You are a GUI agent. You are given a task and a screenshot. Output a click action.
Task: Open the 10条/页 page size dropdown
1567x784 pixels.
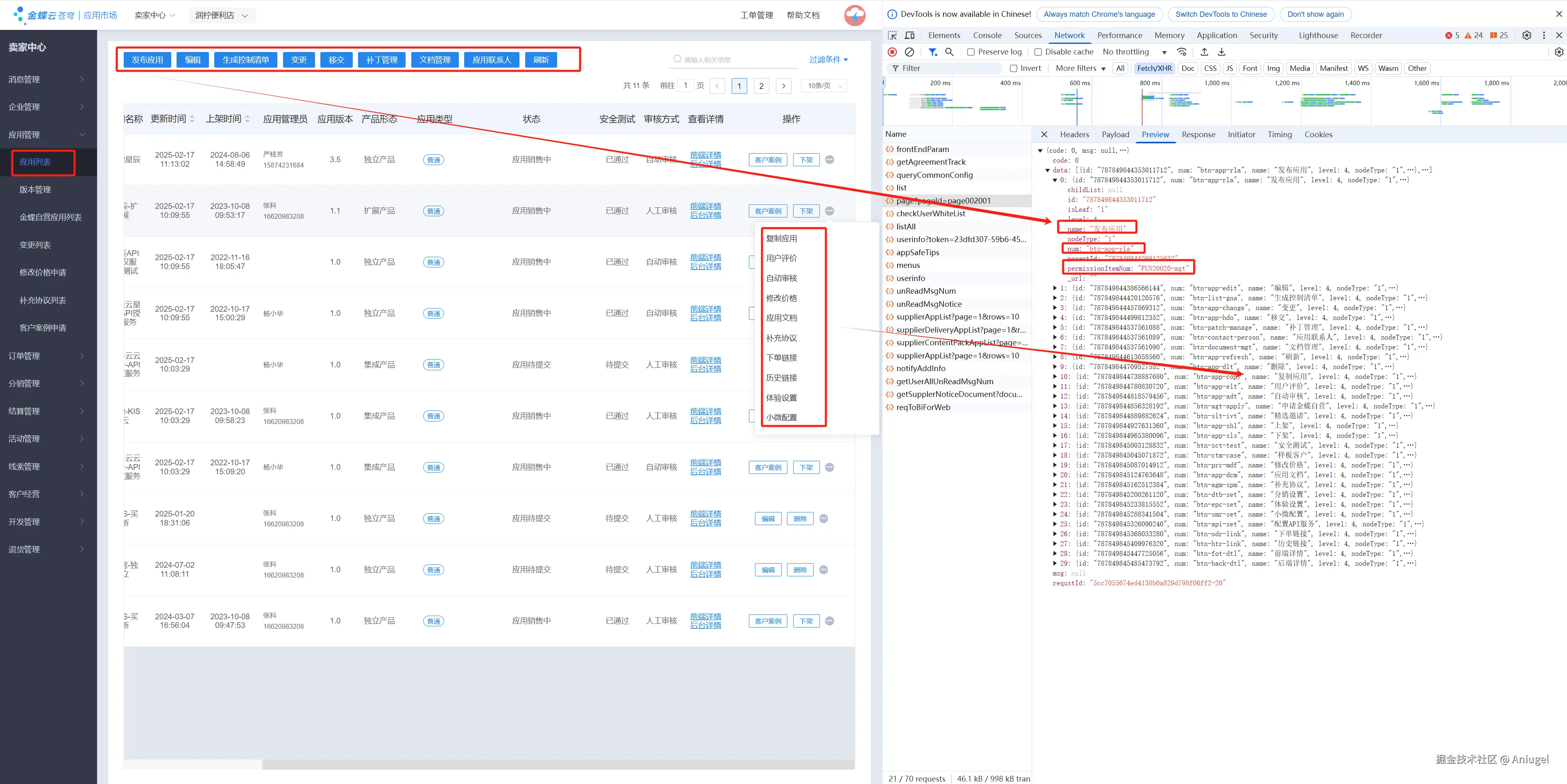pos(824,86)
